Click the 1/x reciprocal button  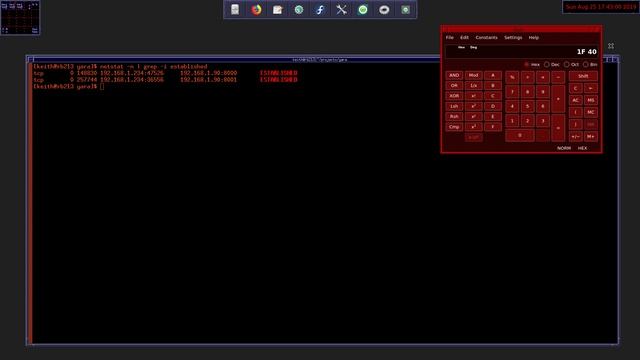473,86
